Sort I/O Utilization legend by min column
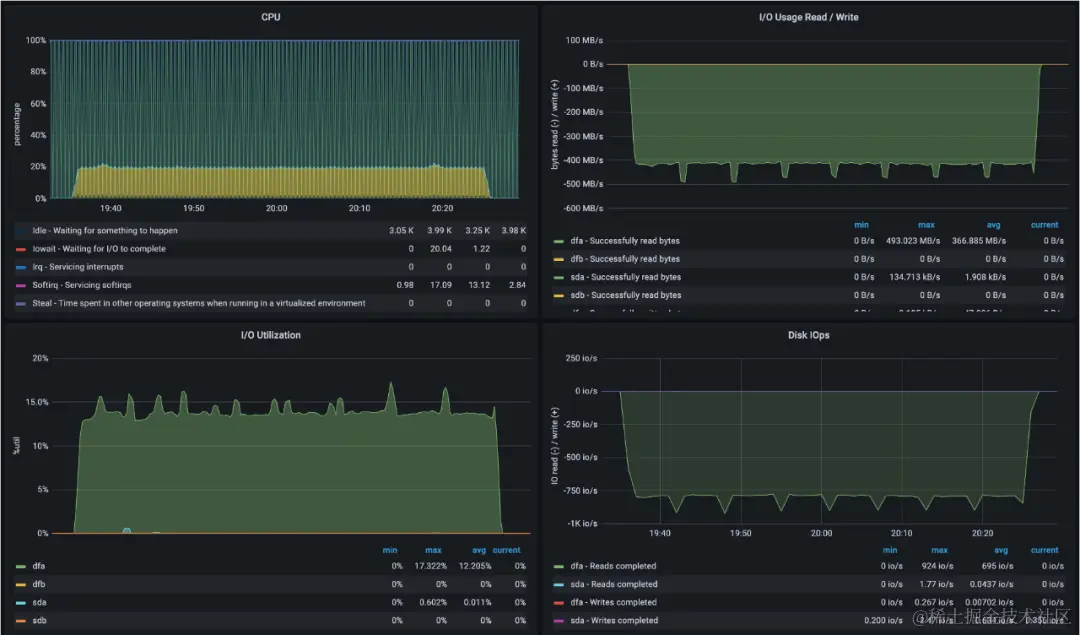The width and height of the screenshot is (1080, 635). pyautogui.click(x=390, y=550)
